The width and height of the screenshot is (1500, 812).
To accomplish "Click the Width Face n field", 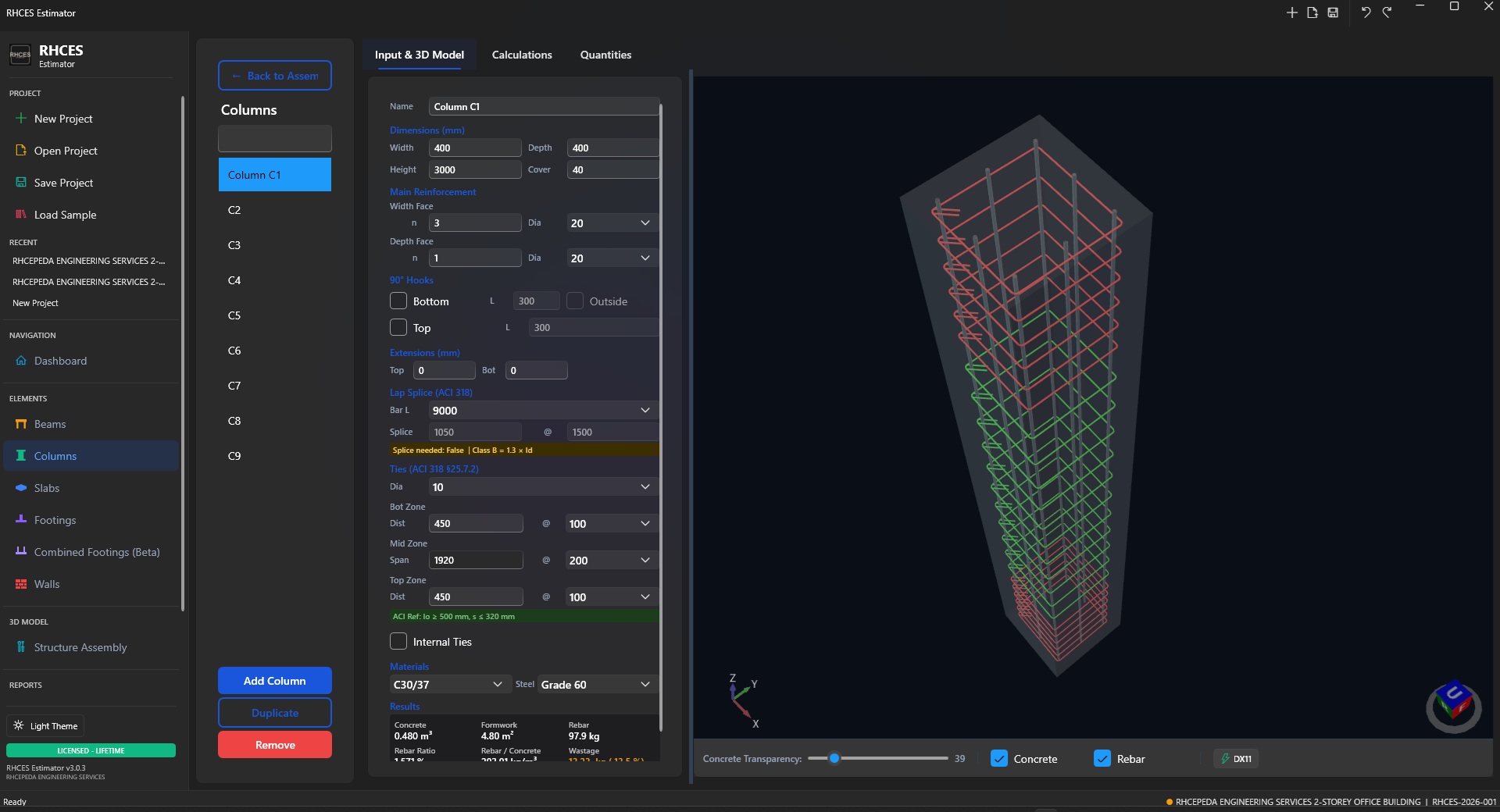I will (475, 223).
